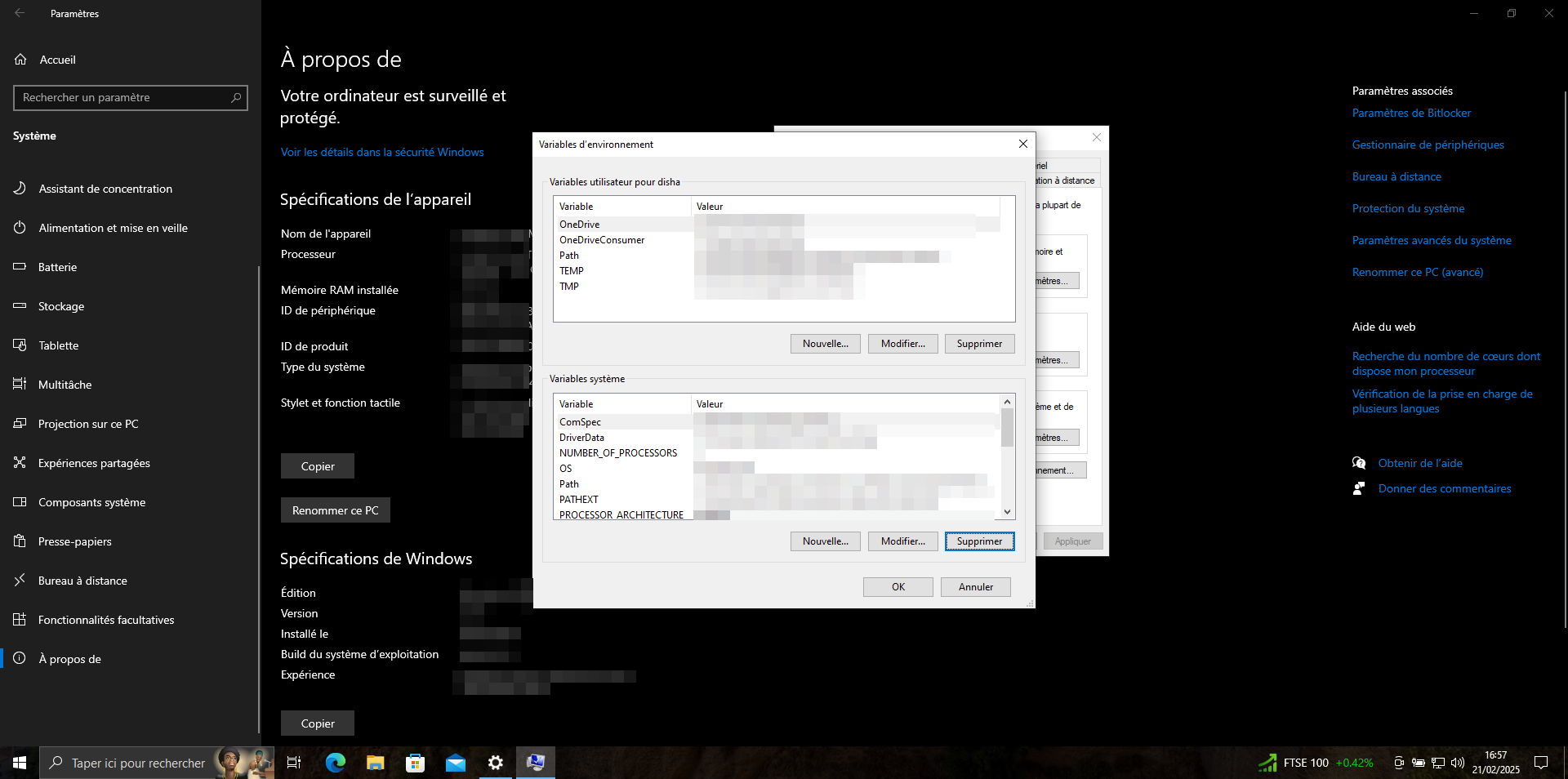Click the volume icon in system tray
Image resolution: width=1568 pixels, height=779 pixels.
[1458, 763]
